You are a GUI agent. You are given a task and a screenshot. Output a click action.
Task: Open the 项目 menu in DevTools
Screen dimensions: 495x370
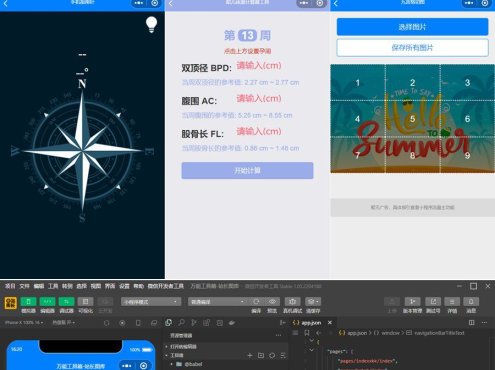10,286
